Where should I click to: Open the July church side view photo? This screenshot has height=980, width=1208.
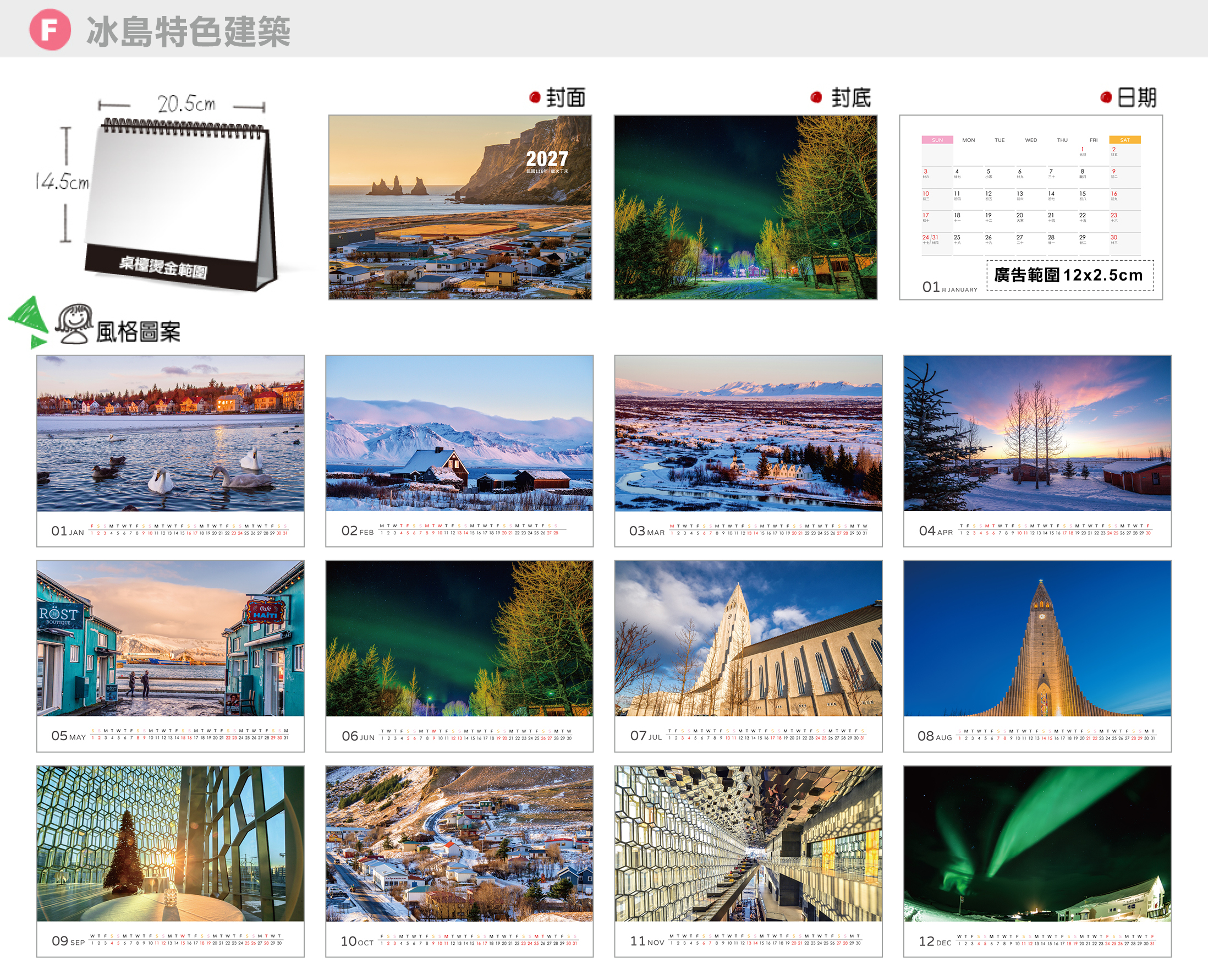pos(748,638)
